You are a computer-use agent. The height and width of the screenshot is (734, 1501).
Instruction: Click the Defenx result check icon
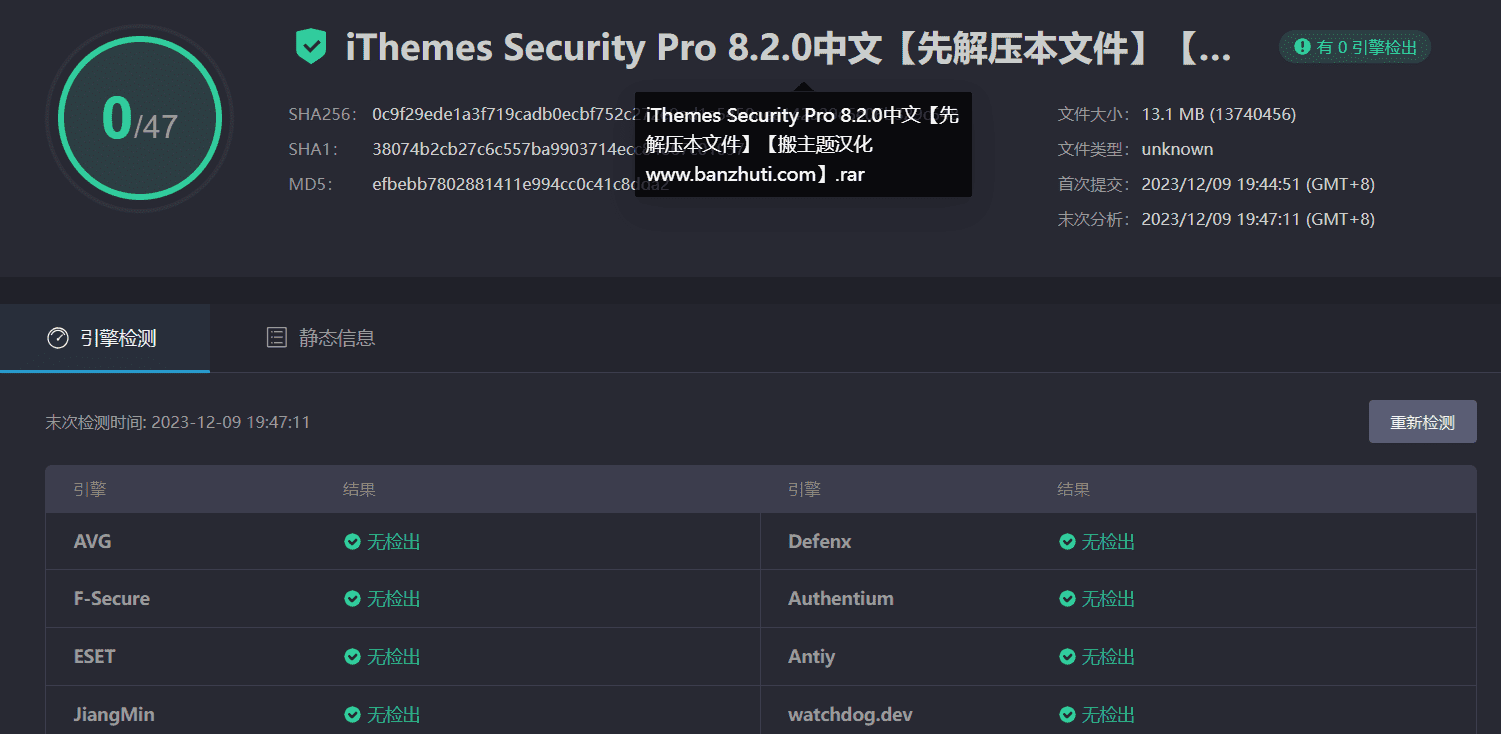[x=1067, y=542]
